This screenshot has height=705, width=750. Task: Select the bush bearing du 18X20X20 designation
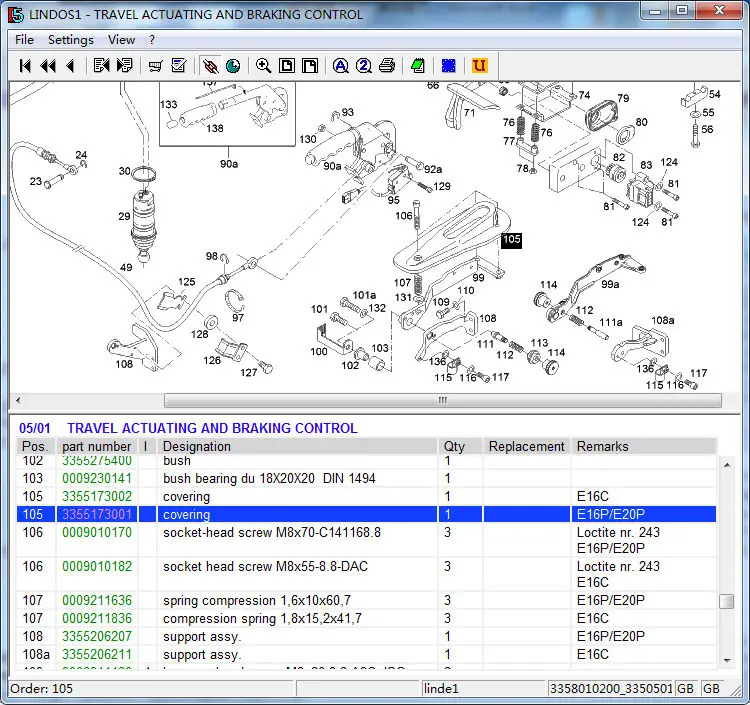[269, 479]
